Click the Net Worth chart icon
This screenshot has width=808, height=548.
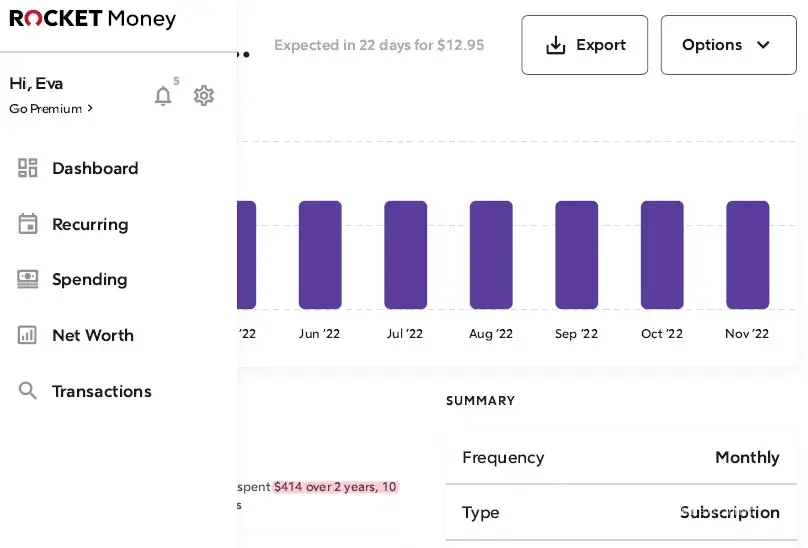click(x=28, y=335)
